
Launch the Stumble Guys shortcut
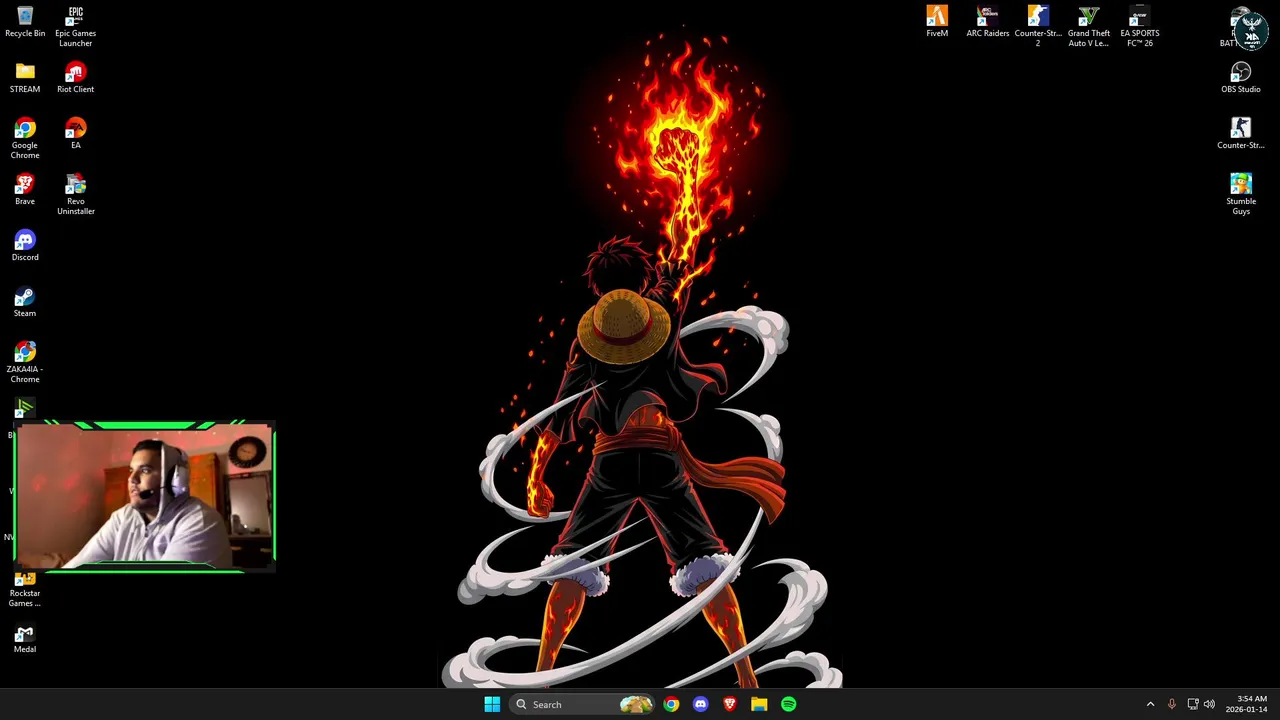point(1241,195)
